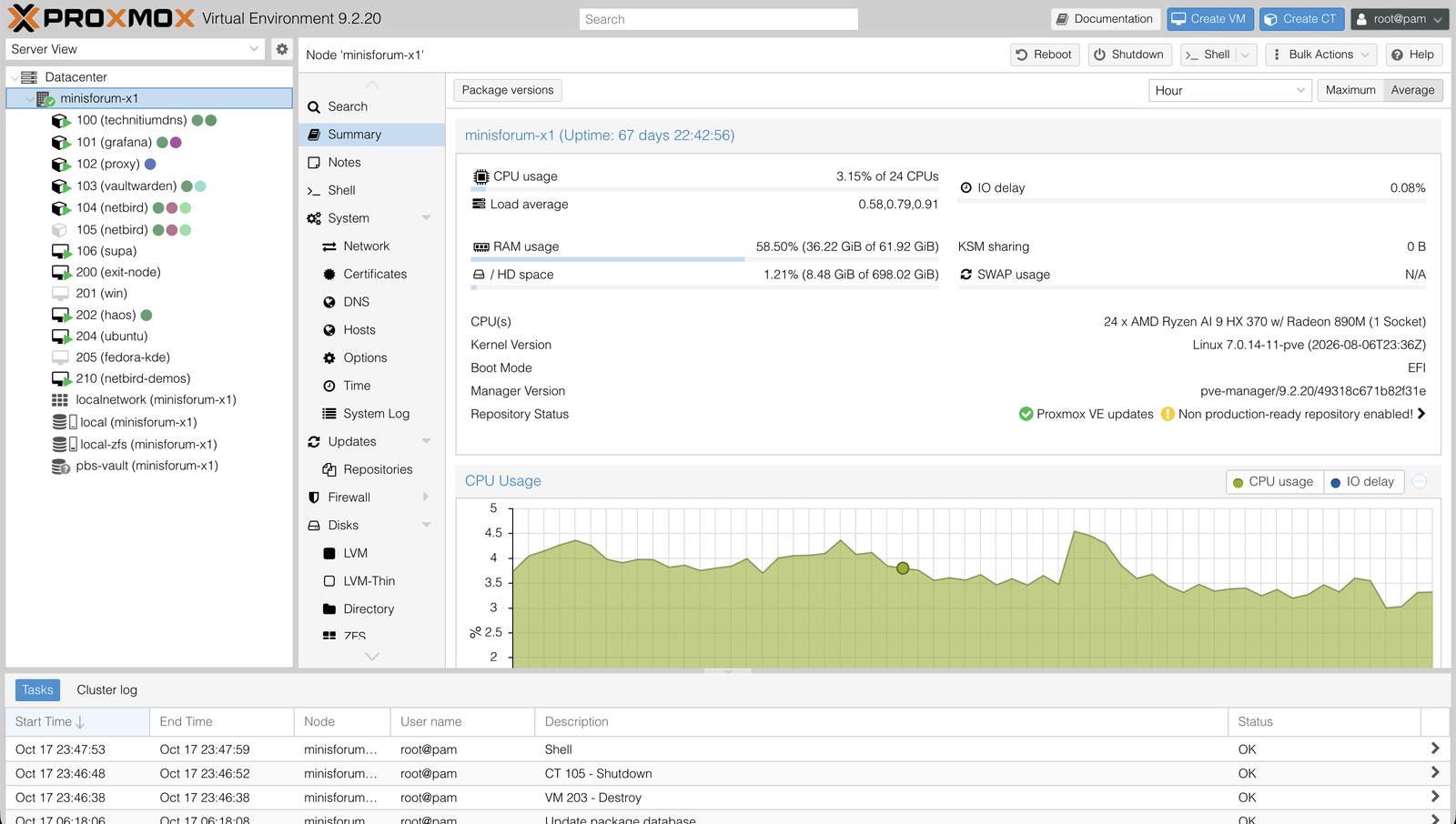1456x824 pixels.
Task: Collapse the Updates menu section
Action: [426, 442]
